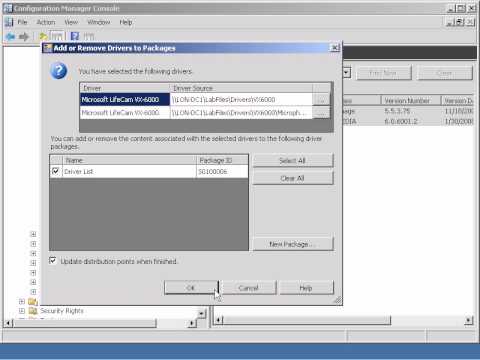Click Find Now button in console window
The width and height of the screenshot is (480, 360).
point(383,73)
